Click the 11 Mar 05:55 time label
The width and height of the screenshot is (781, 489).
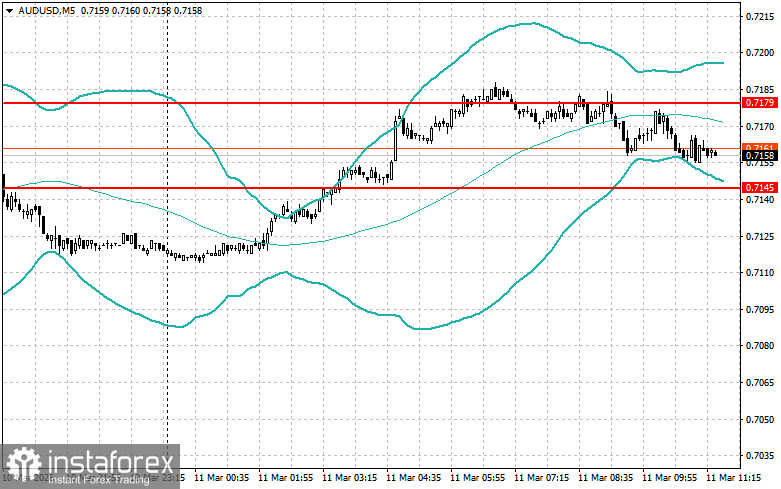477,478
